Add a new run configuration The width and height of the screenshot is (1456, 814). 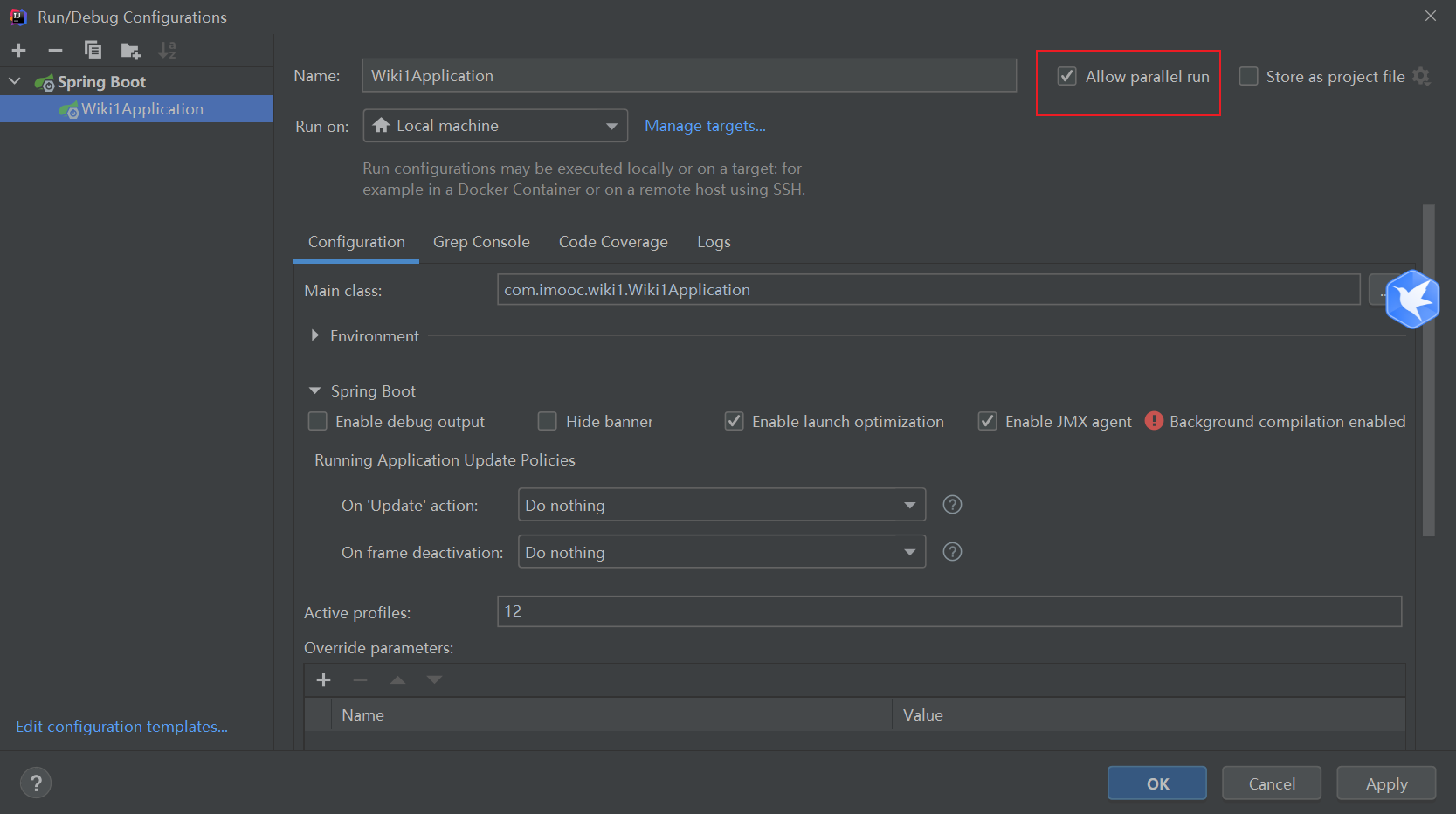coord(19,51)
